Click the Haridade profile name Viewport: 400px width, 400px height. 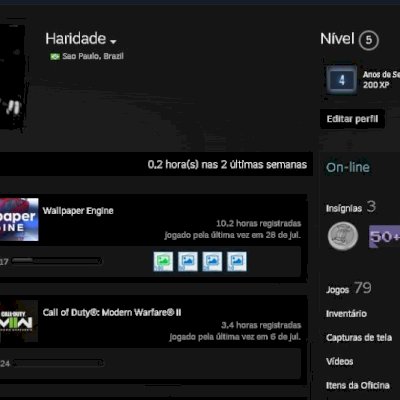click(x=76, y=39)
